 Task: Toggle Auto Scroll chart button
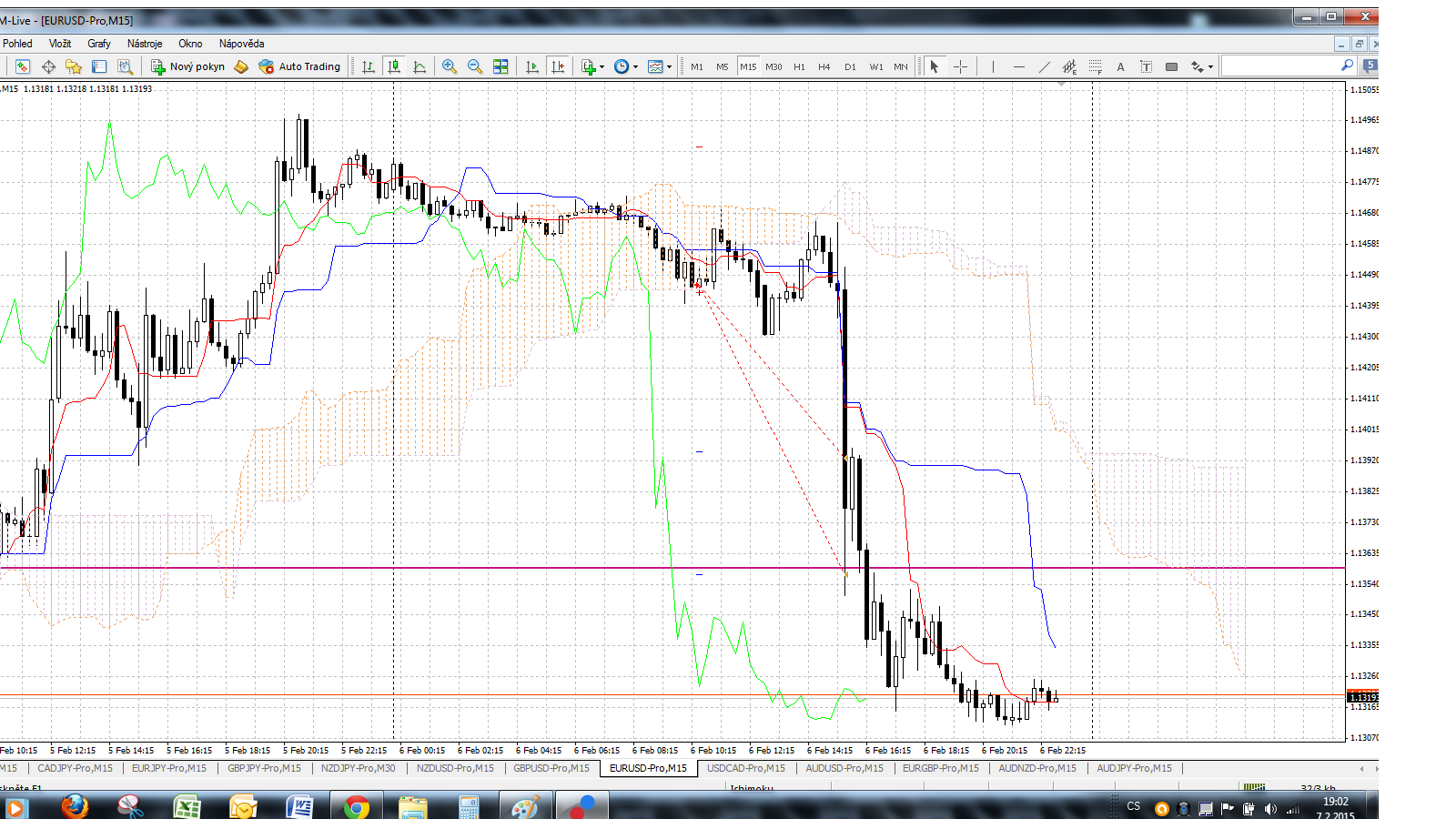click(532, 66)
